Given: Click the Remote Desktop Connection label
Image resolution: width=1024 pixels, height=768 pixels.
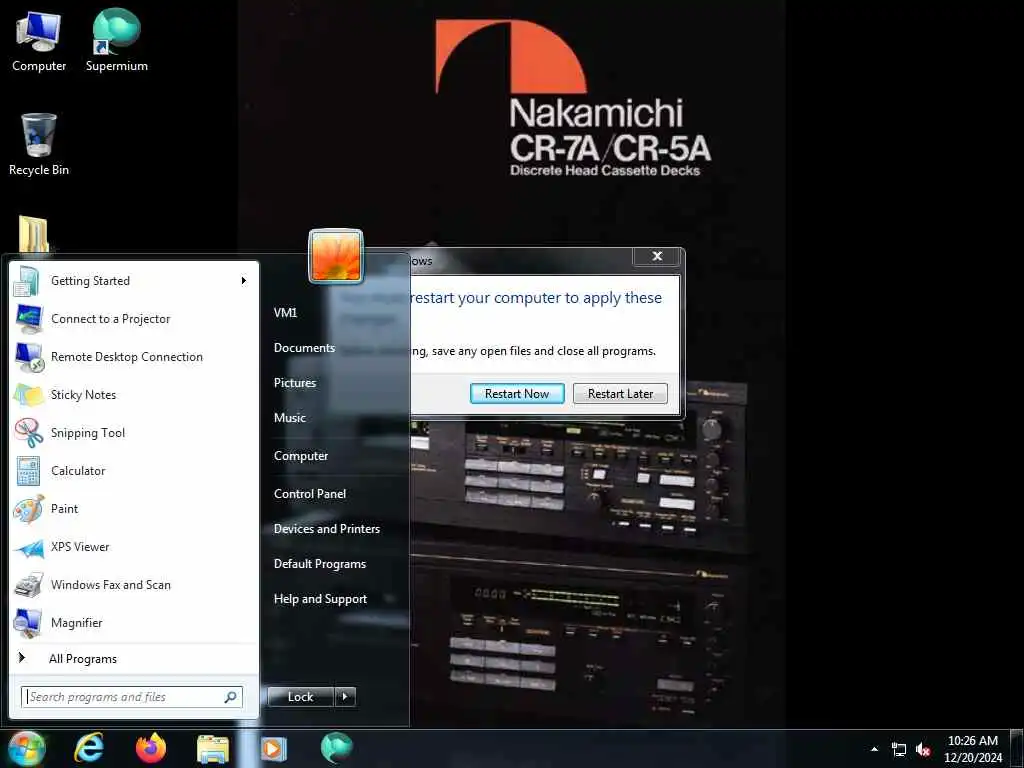Looking at the screenshot, I should point(127,357).
